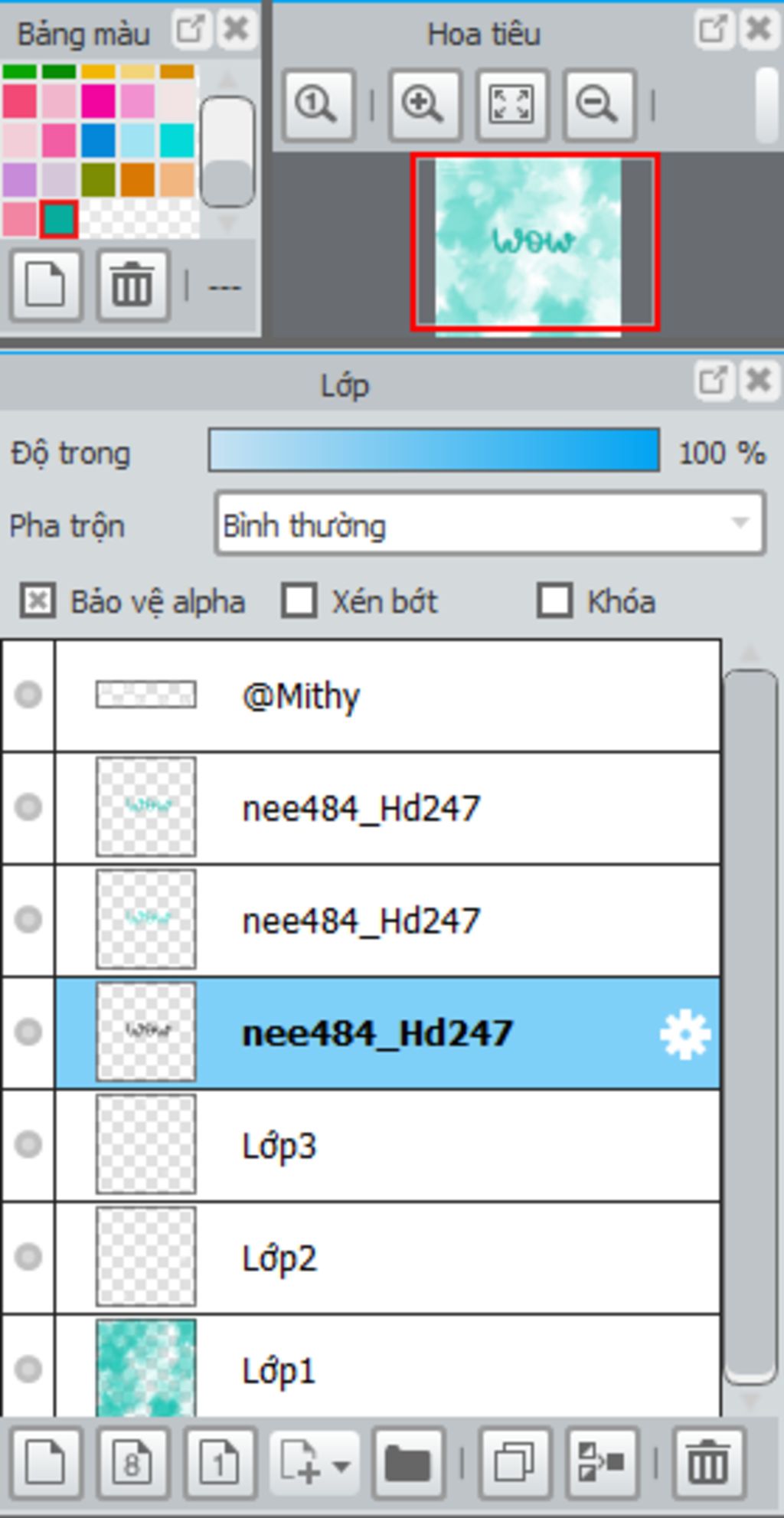This screenshot has height=1518, width=784.
Task: Open the Pha trộn blend mode dropdown
Action: 490,525
